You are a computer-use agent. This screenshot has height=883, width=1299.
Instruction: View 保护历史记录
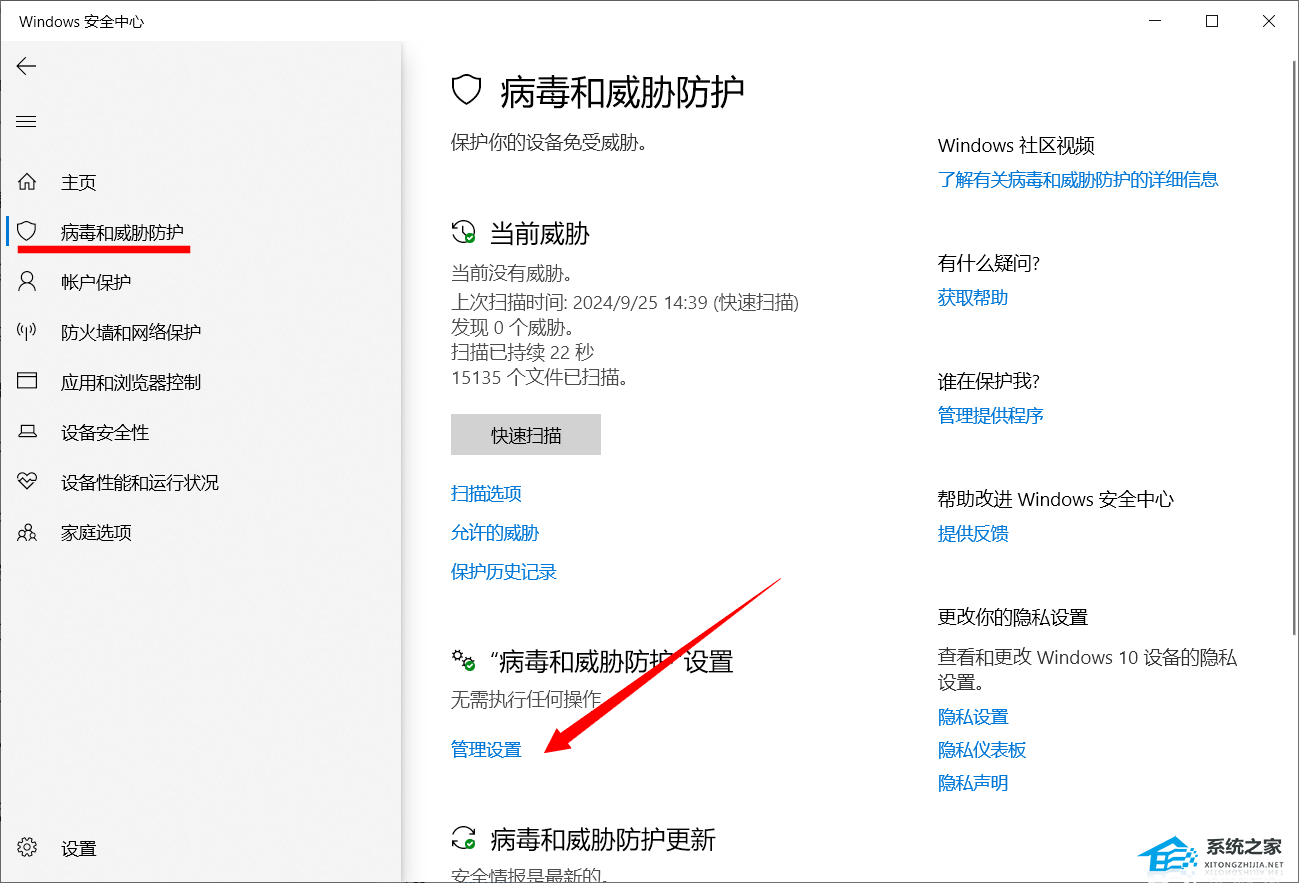pyautogui.click(x=504, y=572)
